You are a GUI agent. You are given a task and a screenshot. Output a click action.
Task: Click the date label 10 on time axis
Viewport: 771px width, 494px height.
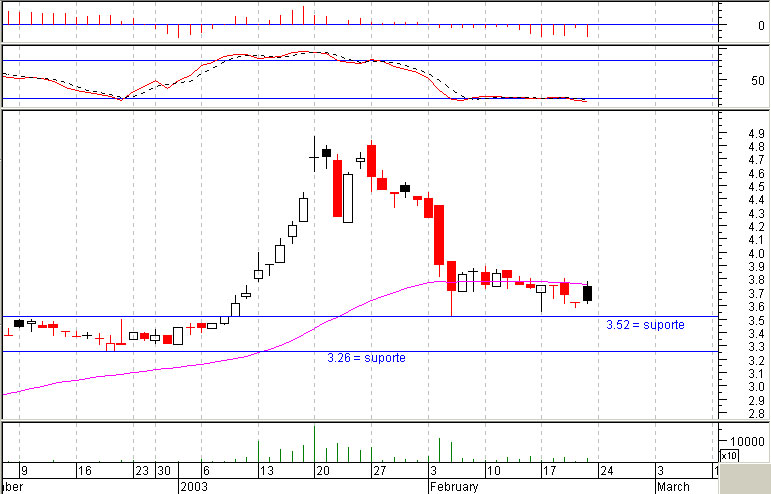(x=493, y=471)
